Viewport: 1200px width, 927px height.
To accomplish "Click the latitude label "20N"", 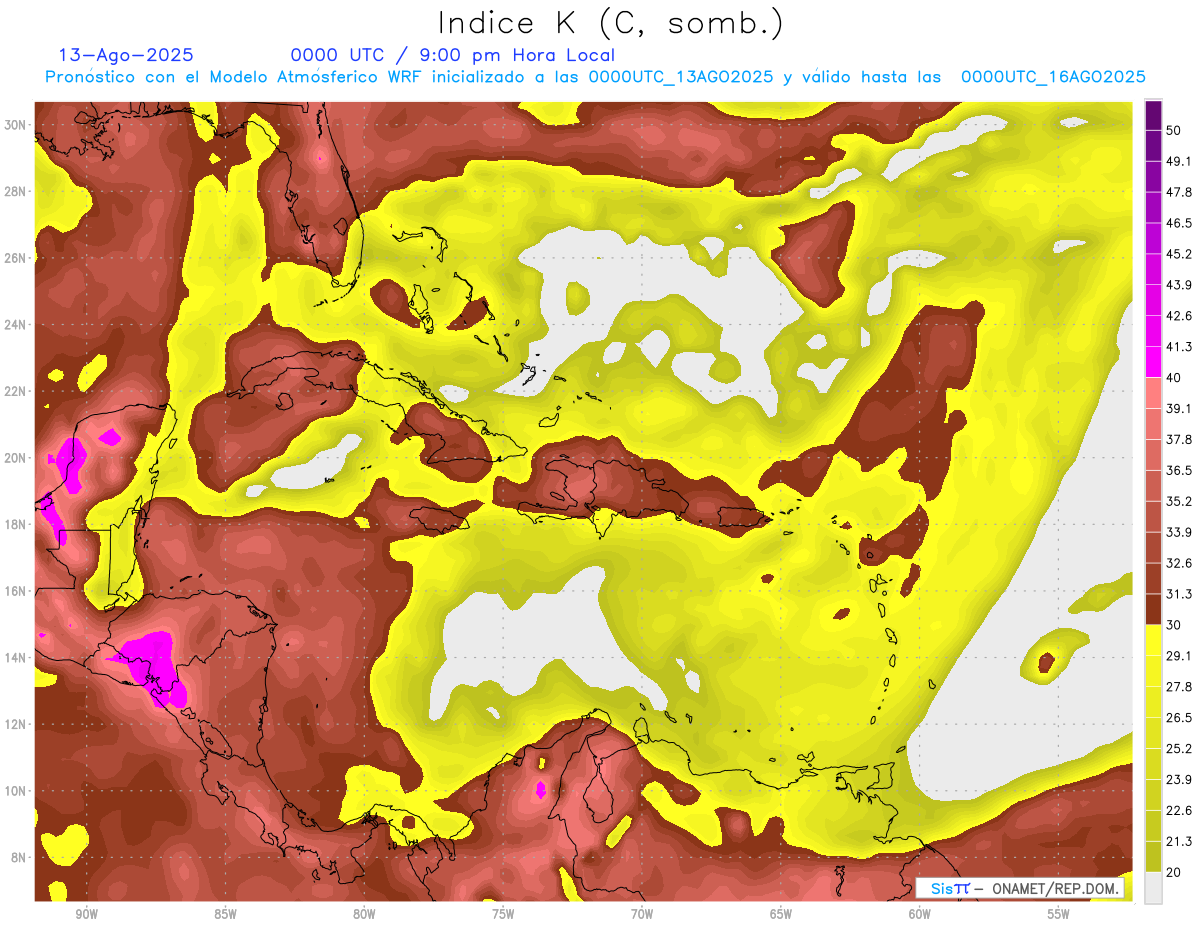I will coord(15,458).
